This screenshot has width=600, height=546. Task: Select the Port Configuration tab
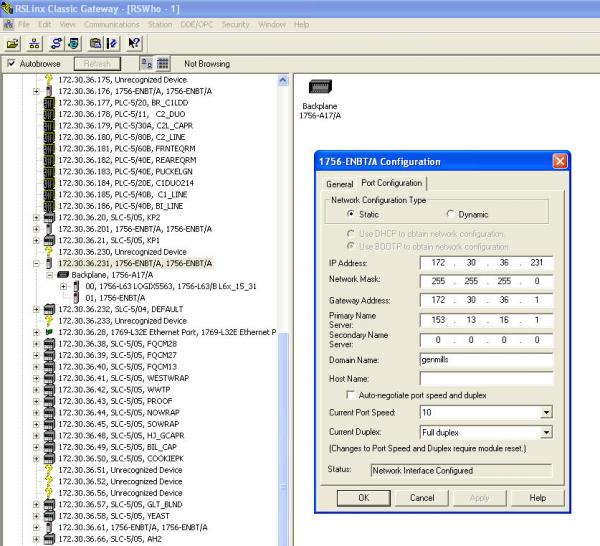(x=392, y=183)
